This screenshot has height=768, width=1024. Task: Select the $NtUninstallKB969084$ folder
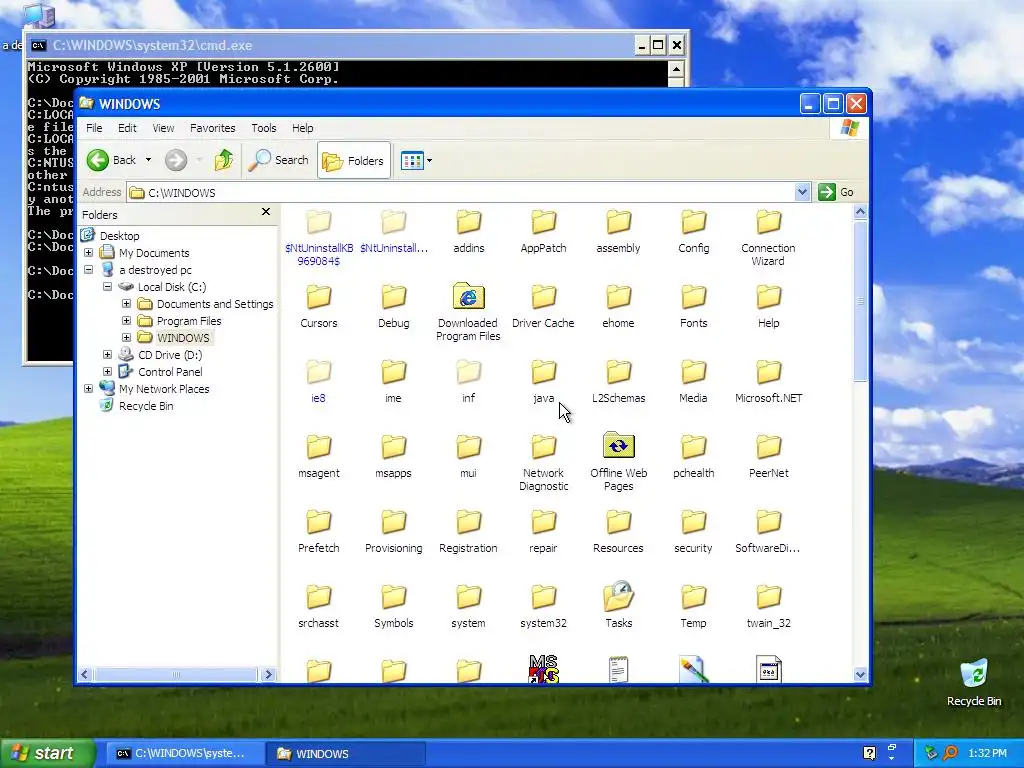click(x=319, y=236)
